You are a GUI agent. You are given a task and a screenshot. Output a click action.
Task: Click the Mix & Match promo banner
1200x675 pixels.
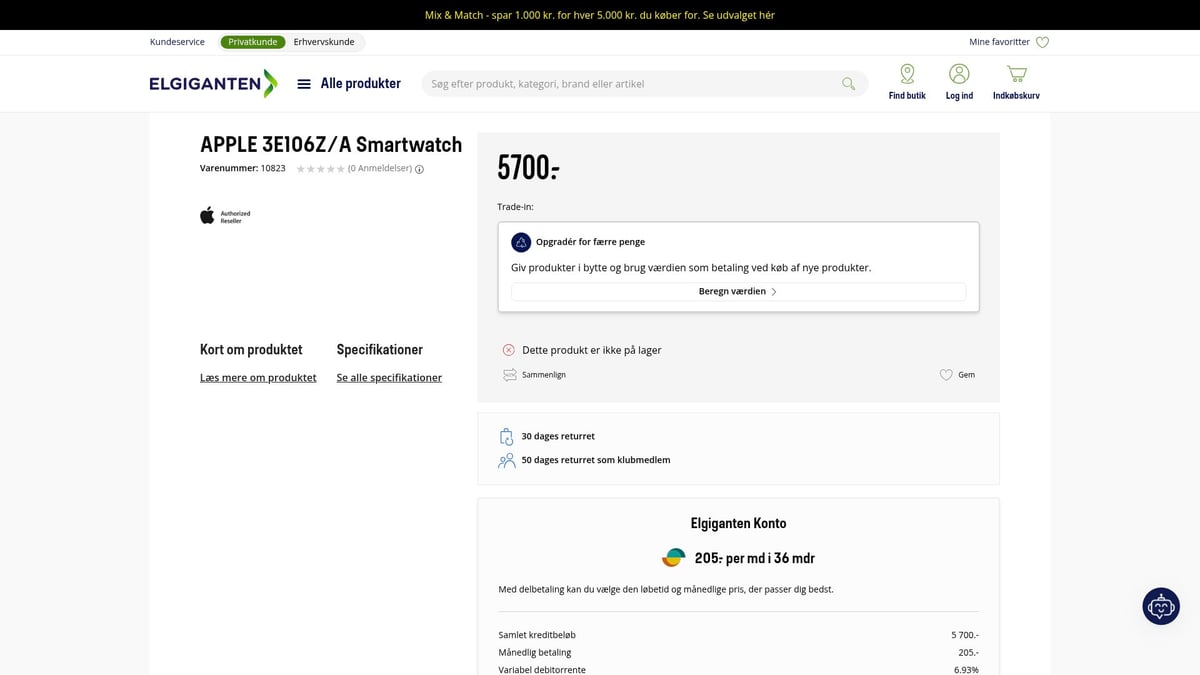coord(600,15)
